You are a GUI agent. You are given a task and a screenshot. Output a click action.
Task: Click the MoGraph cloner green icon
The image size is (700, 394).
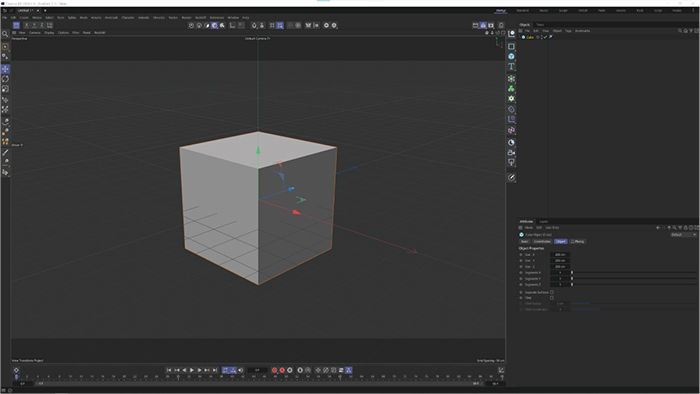click(511, 89)
